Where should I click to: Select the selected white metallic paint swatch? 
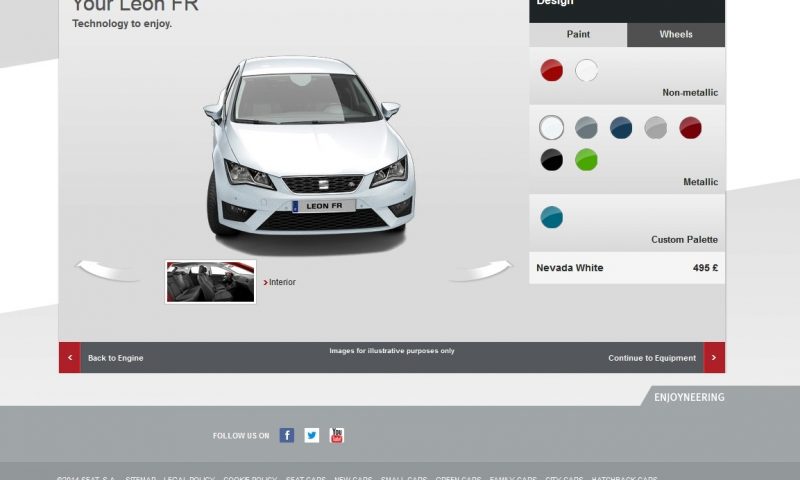click(x=552, y=128)
